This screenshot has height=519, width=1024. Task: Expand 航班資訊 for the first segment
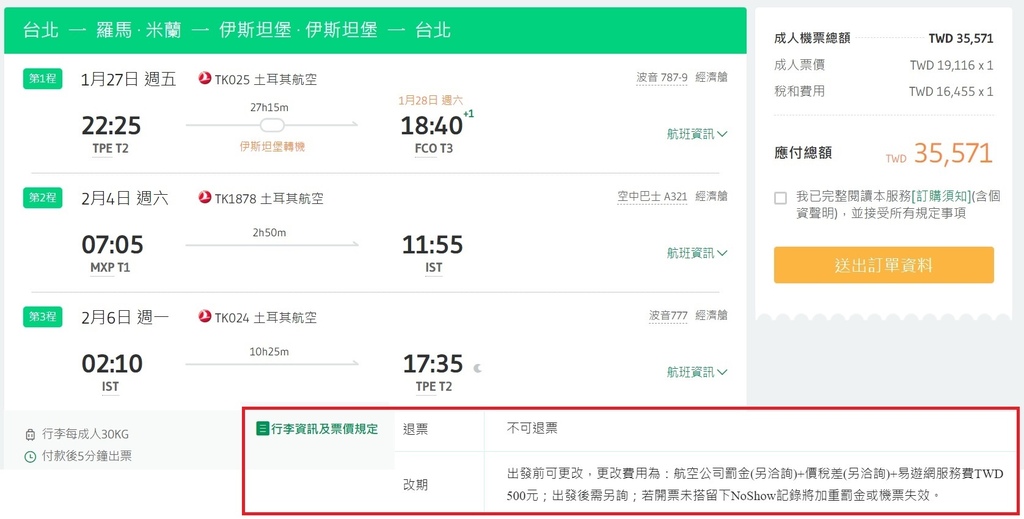click(697, 134)
